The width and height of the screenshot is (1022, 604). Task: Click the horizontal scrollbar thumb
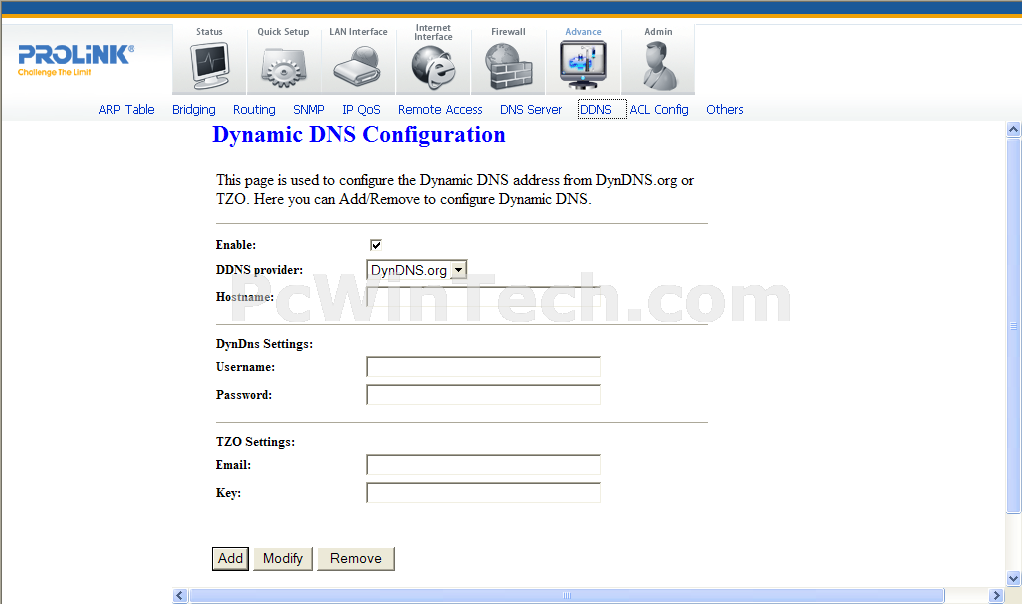567,596
